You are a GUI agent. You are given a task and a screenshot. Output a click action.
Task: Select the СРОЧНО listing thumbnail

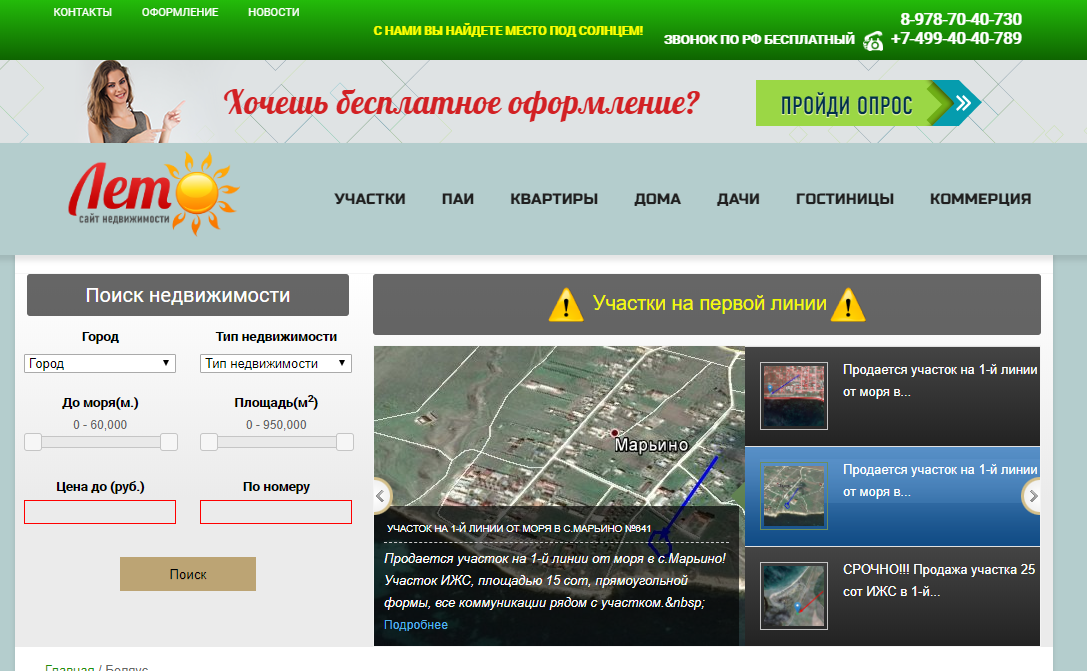pyautogui.click(x=794, y=596)
